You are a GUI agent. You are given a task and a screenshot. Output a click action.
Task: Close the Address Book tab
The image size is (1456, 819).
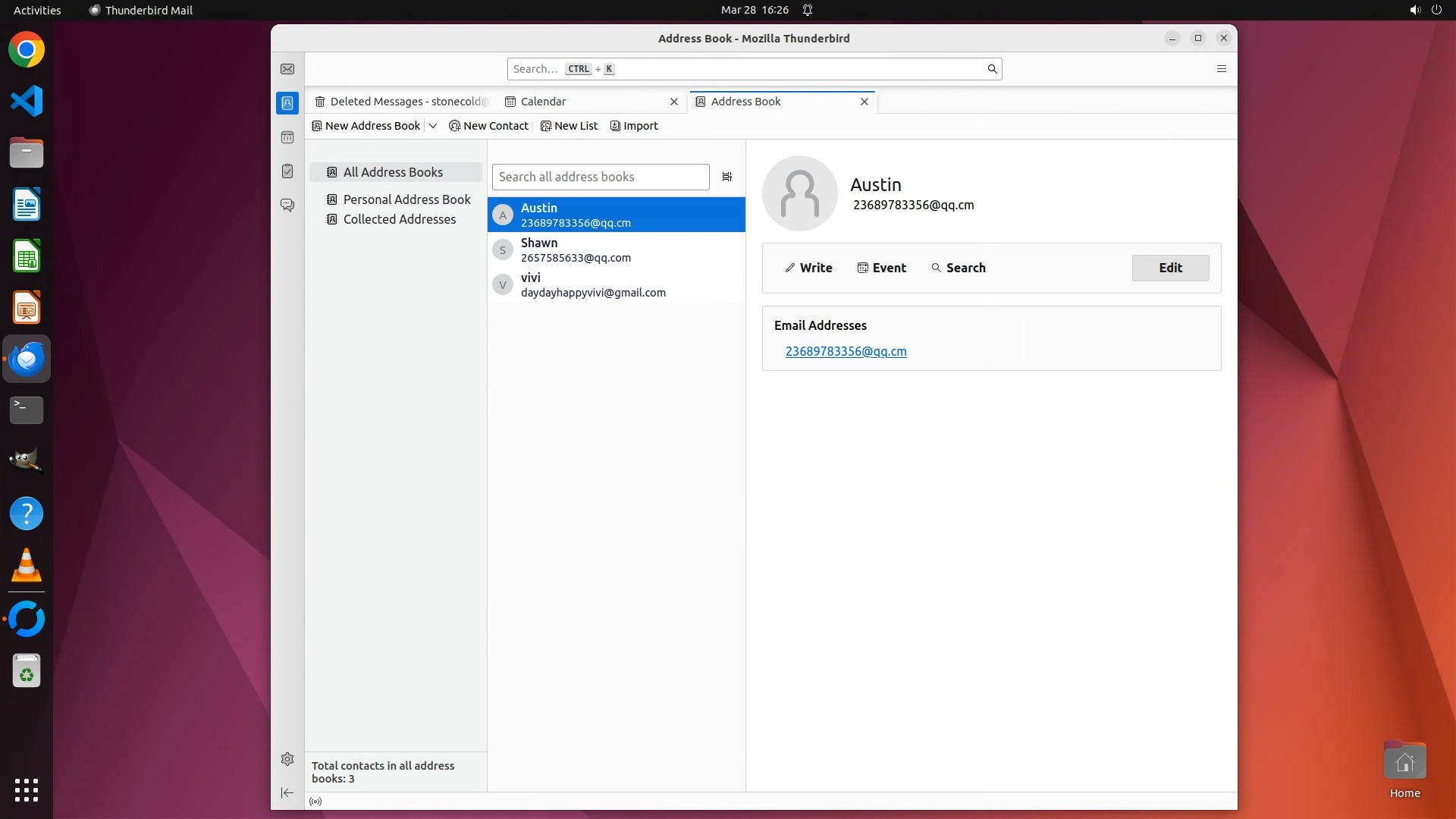coord(864,102)
